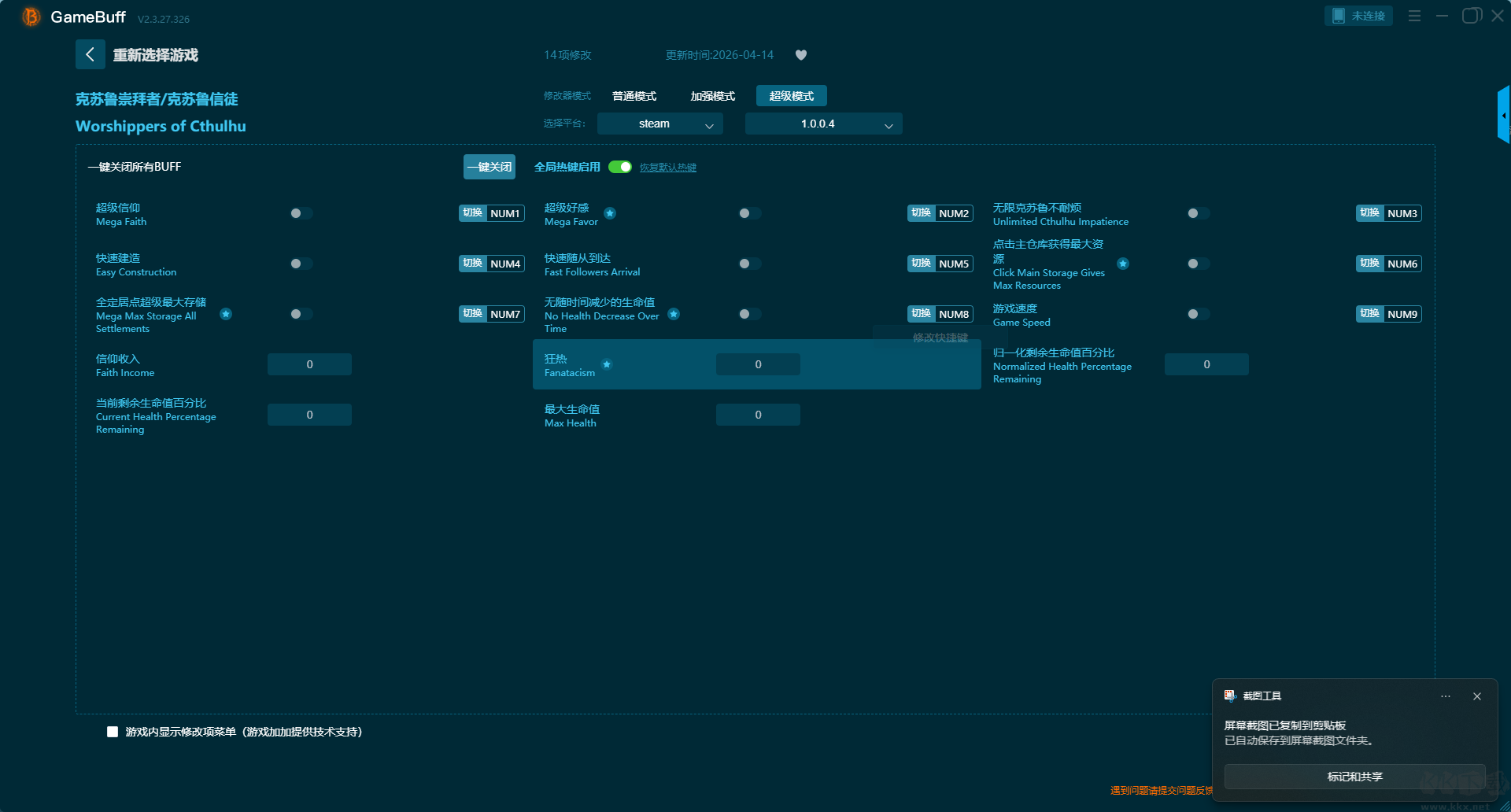Click the NUM3 hotkey for Unlimited Cthulhu Impatience

pos(1389,213)
